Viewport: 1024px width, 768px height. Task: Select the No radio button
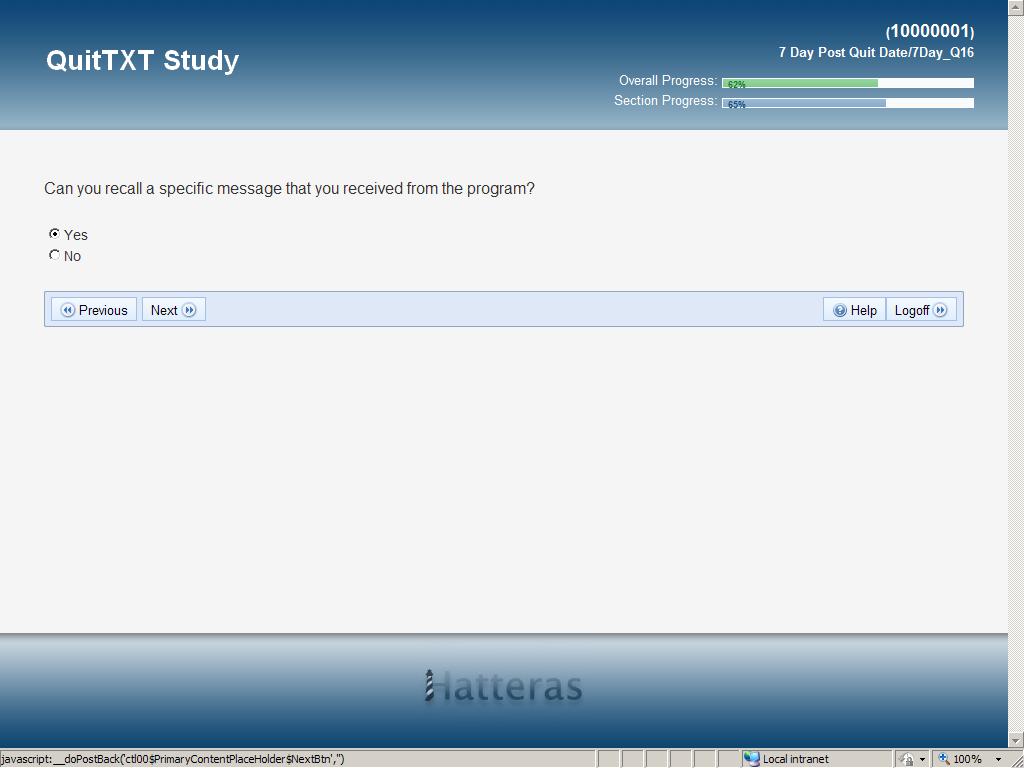coord(54,255)
